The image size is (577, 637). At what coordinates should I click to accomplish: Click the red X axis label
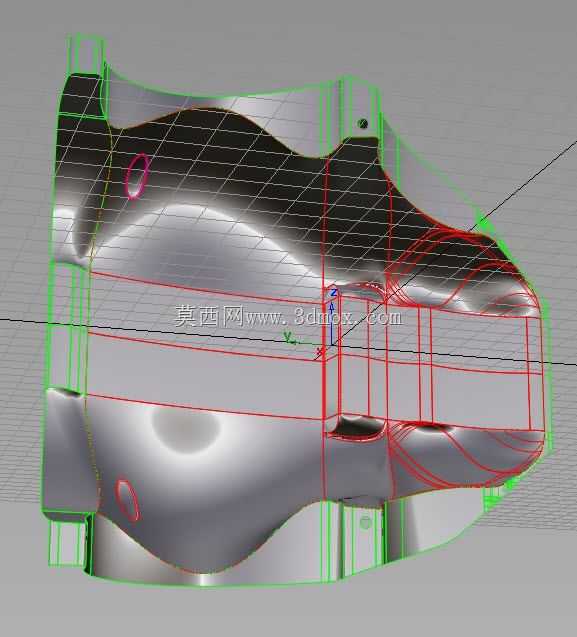tap(320, 352)
